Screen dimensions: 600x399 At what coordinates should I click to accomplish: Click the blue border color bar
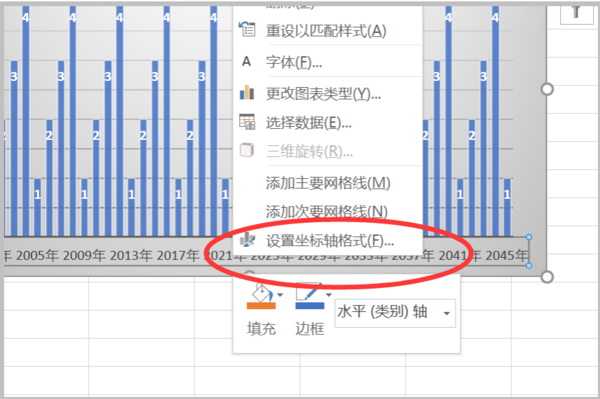(x=310, y=306)
